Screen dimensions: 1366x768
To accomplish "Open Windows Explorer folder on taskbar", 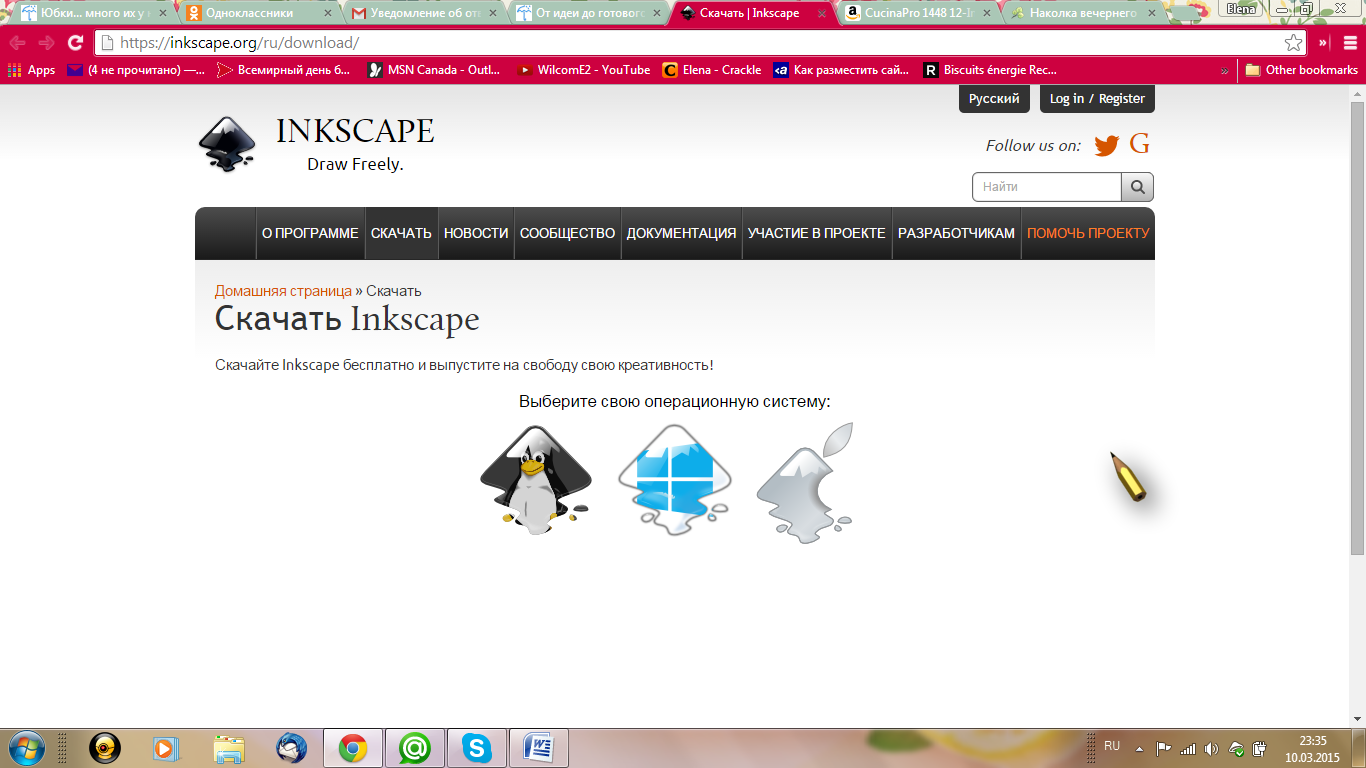I will [x=229, y=748].
